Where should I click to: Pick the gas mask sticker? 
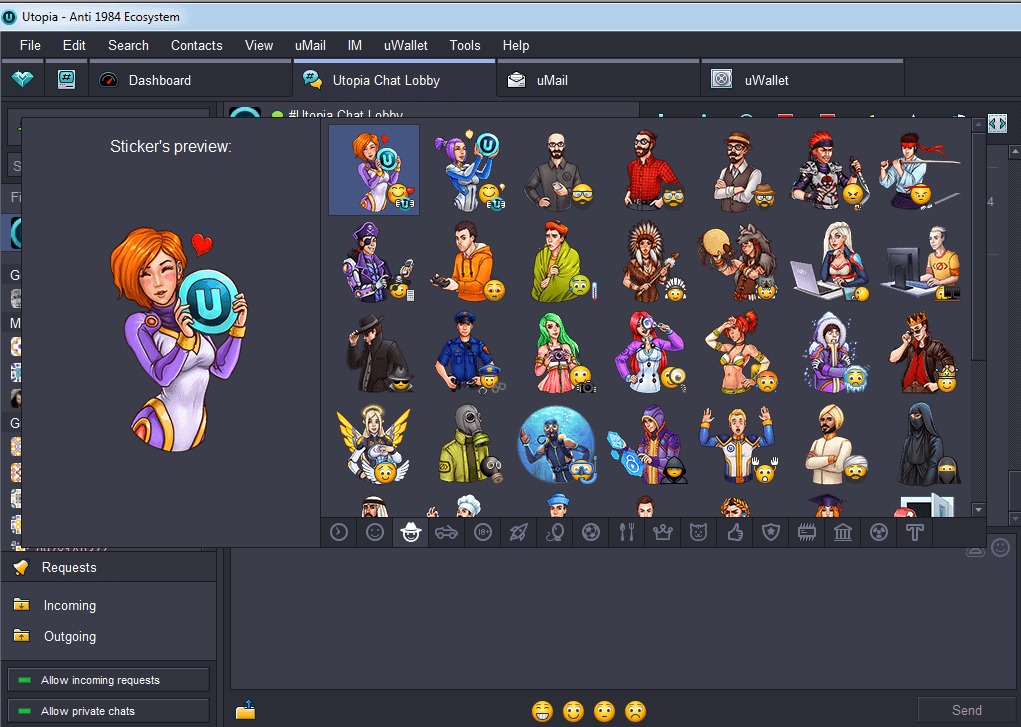point(469,444)
